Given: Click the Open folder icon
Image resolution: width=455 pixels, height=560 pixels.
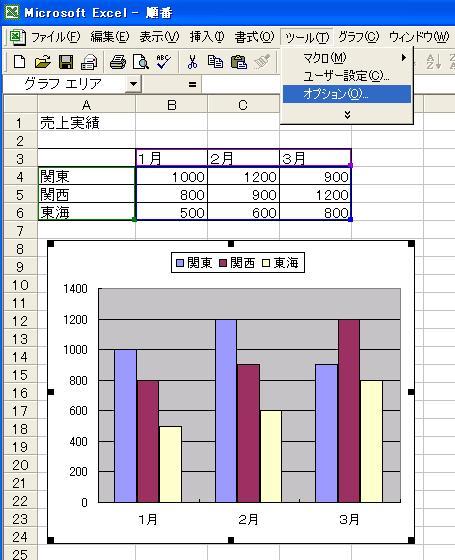Looking at the screenshot, I should (x=42, y=62).
